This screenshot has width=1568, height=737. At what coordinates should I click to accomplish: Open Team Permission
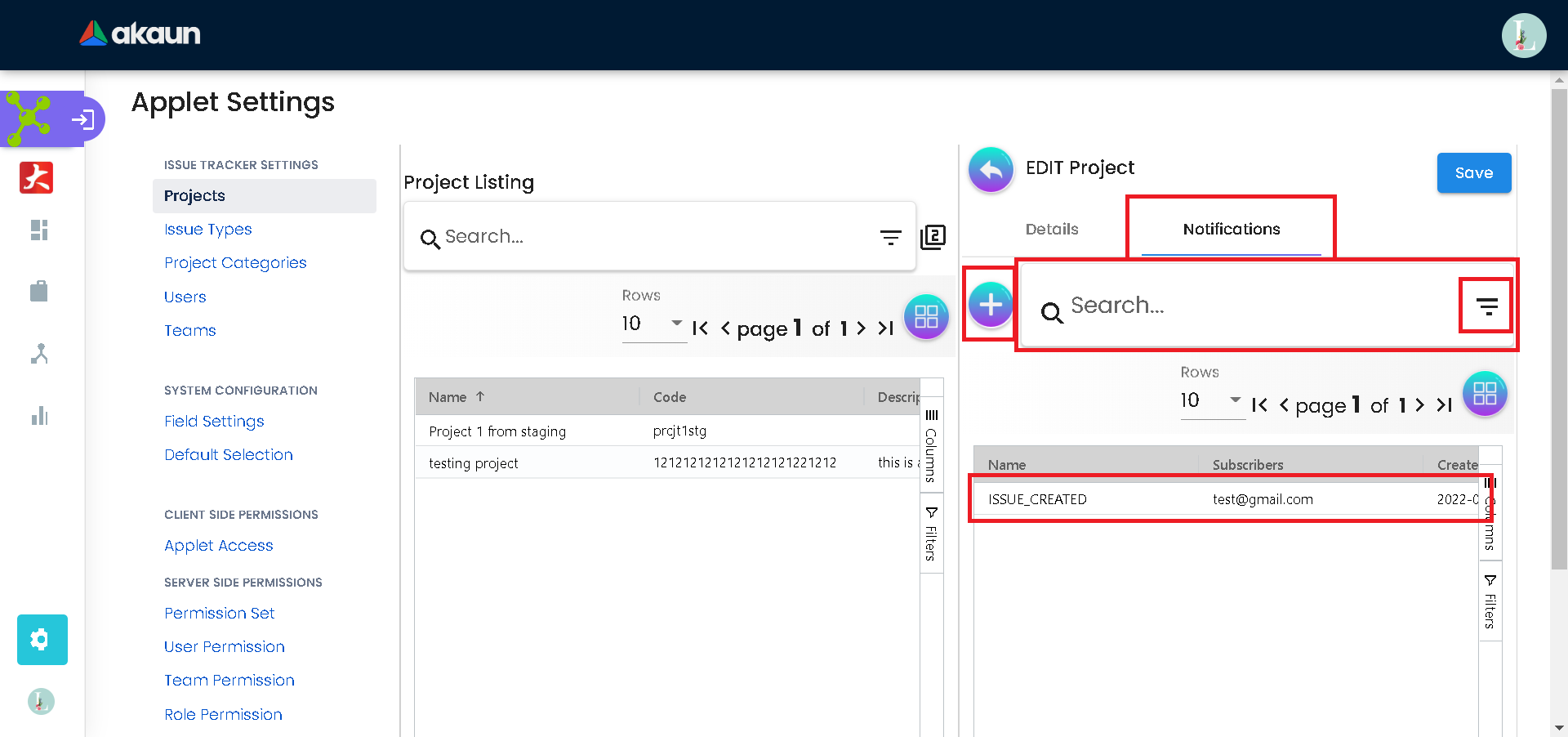229,681
